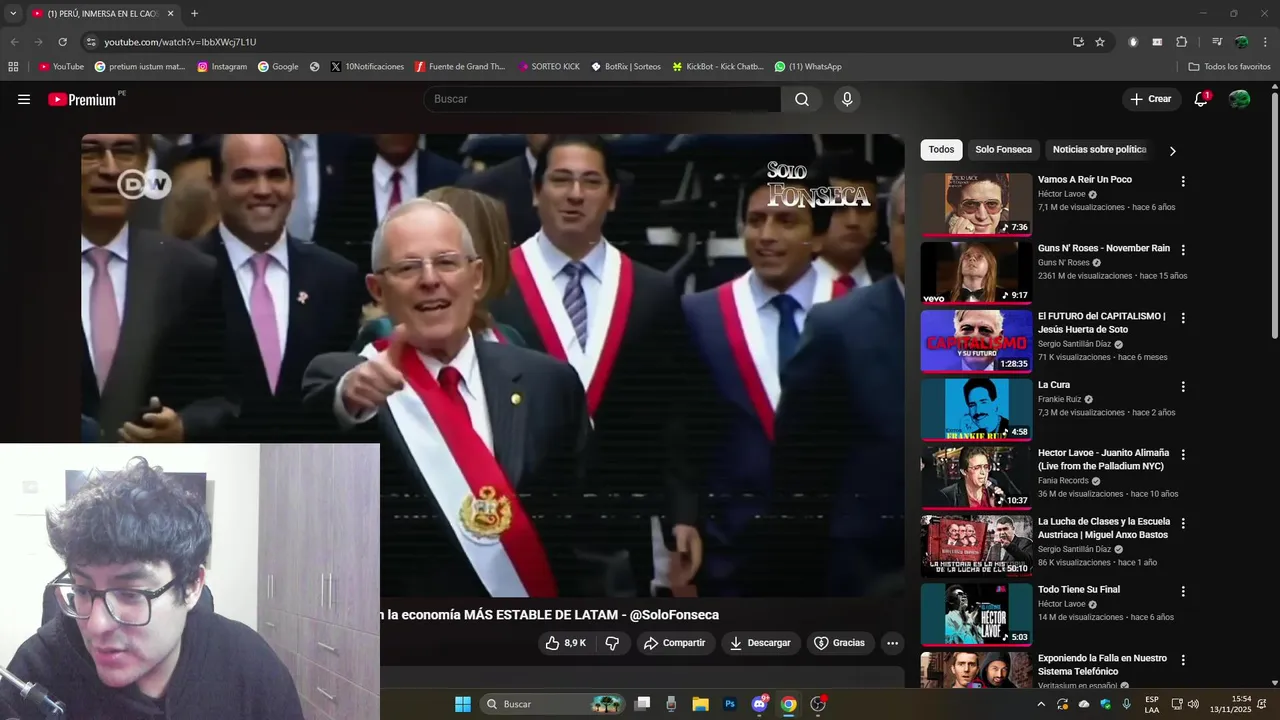Show more filter chips with right arrow

1172,151
